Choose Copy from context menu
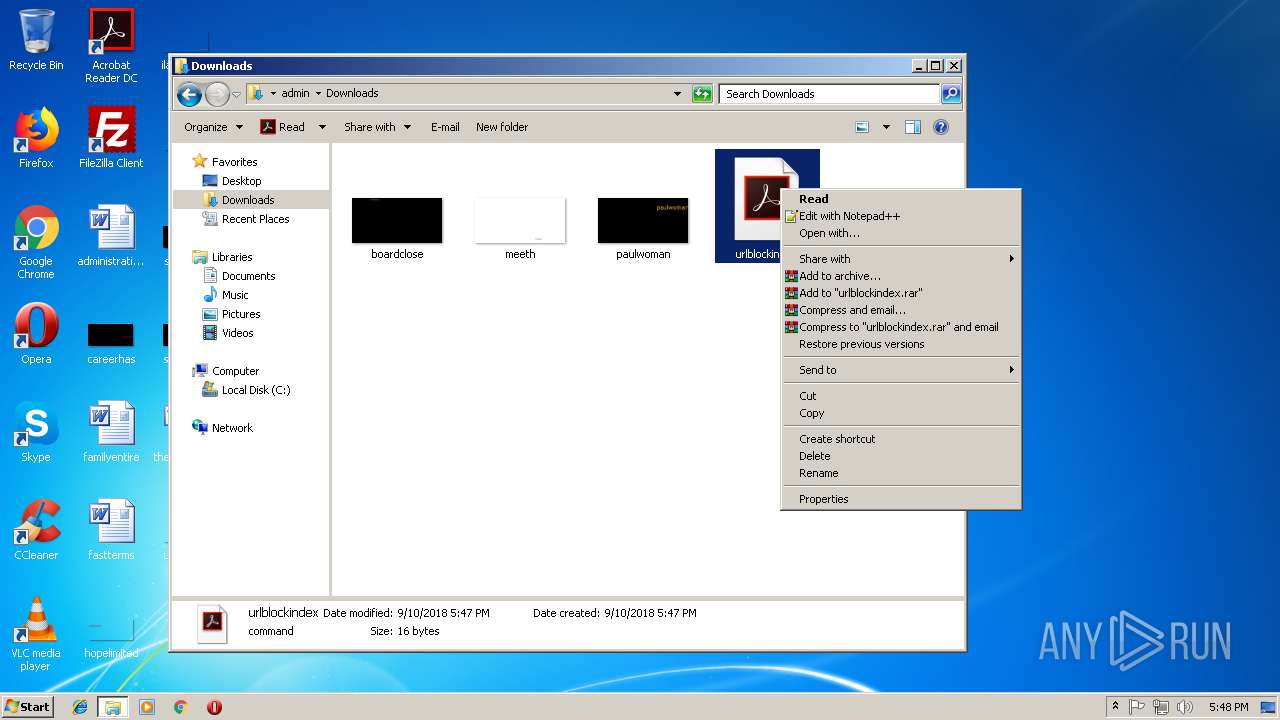 pyautogui.click(x=901, y=413)
